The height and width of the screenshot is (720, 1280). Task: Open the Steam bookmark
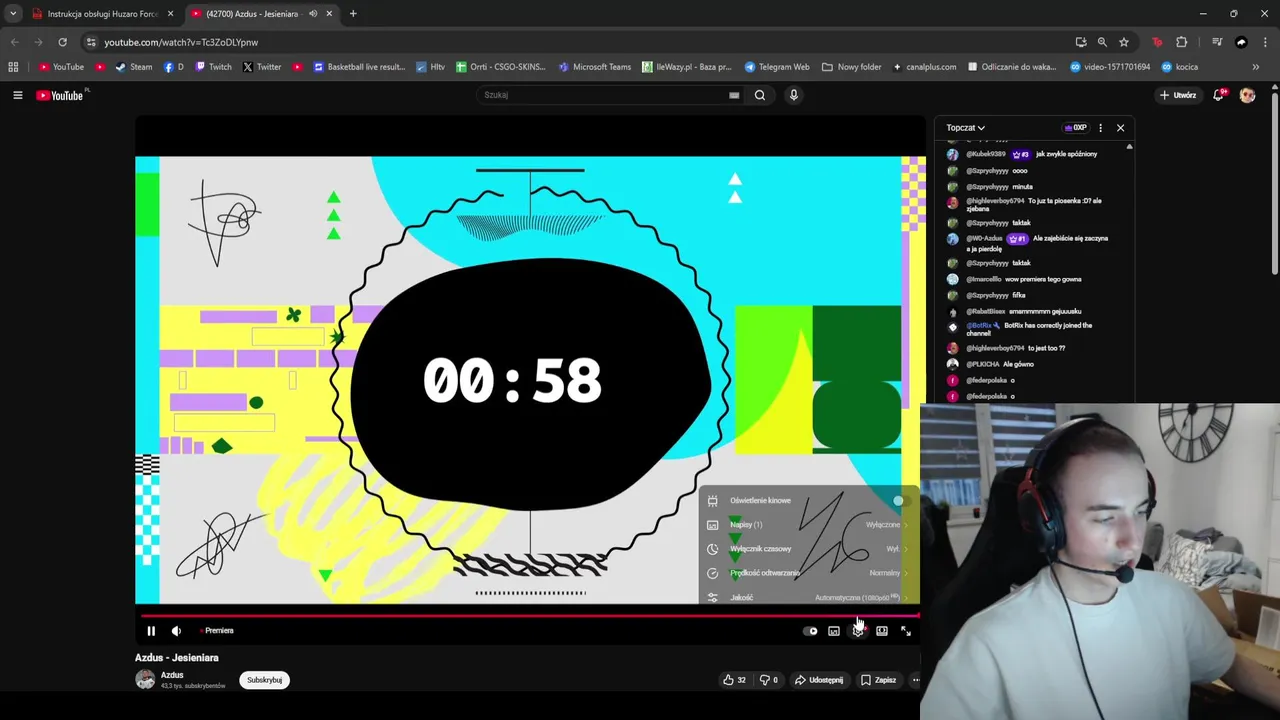pos(134,67)
